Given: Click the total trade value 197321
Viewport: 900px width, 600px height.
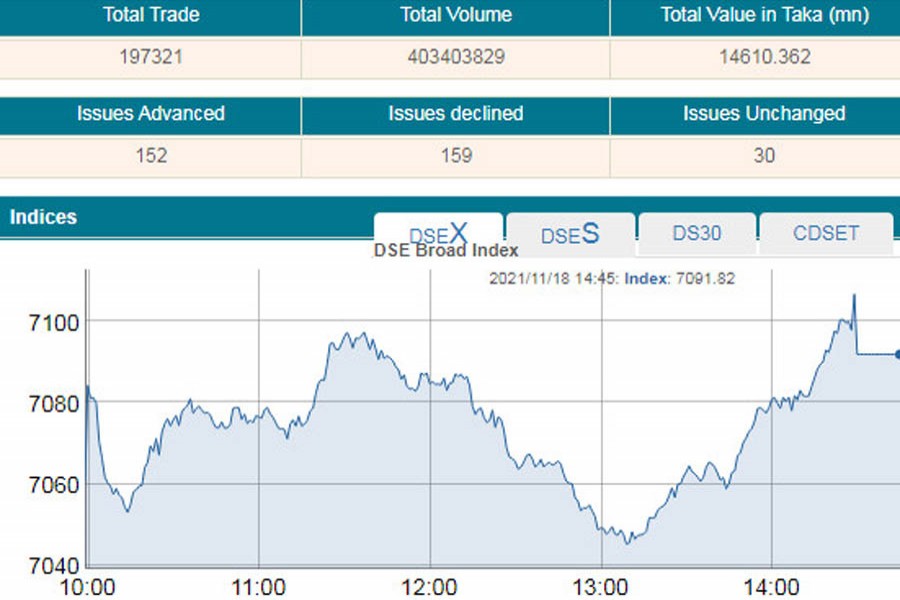Looking at the screenshot, I should (x=151, y=57).
